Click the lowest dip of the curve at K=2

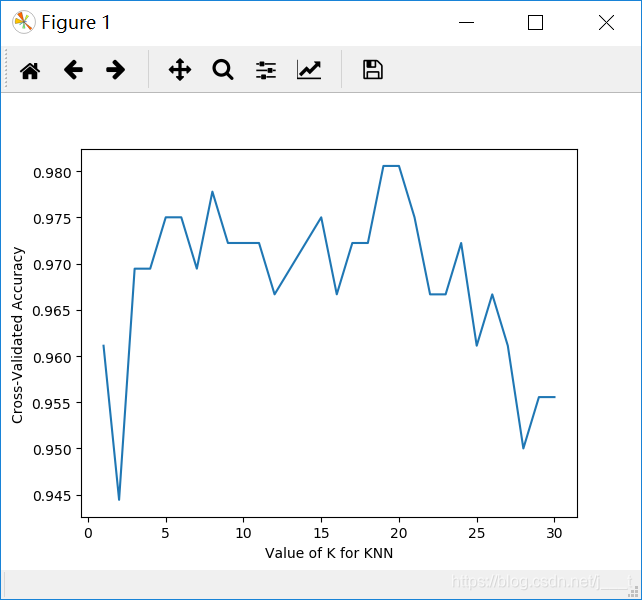[119, 499]
